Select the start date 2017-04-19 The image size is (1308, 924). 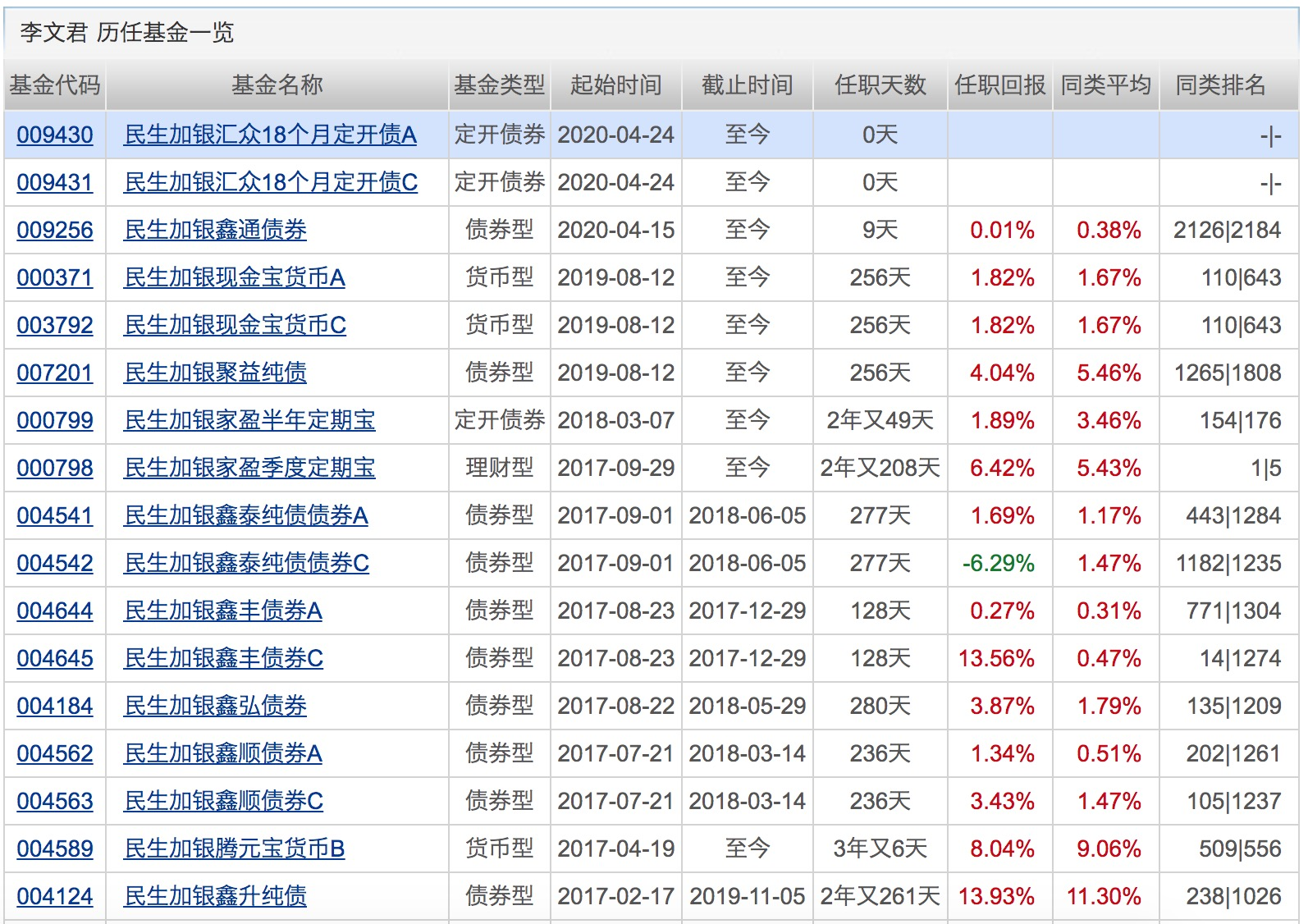point(616,849)
